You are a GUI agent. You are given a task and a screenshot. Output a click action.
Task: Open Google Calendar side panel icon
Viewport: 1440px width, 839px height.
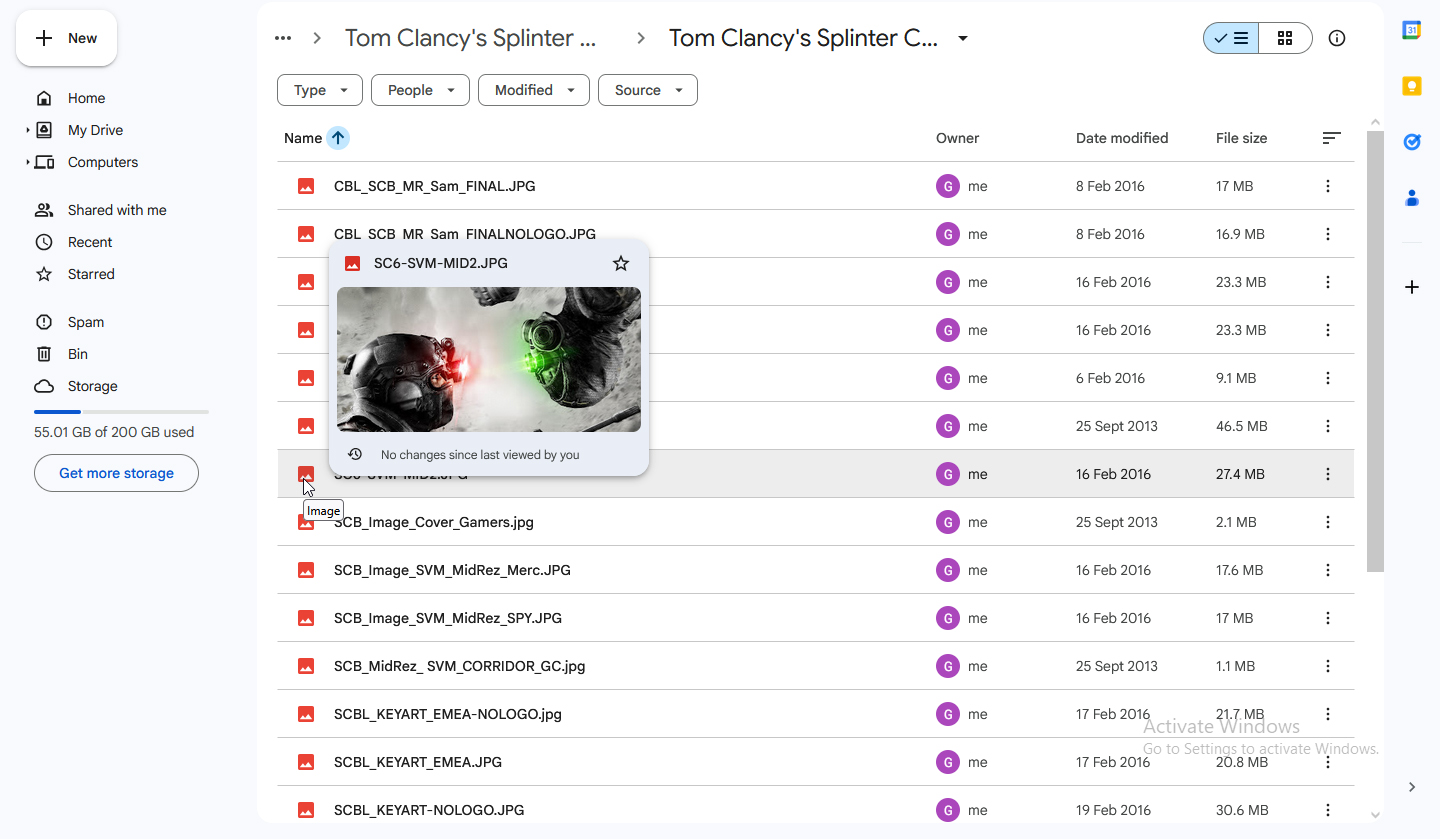[1412, 30]
